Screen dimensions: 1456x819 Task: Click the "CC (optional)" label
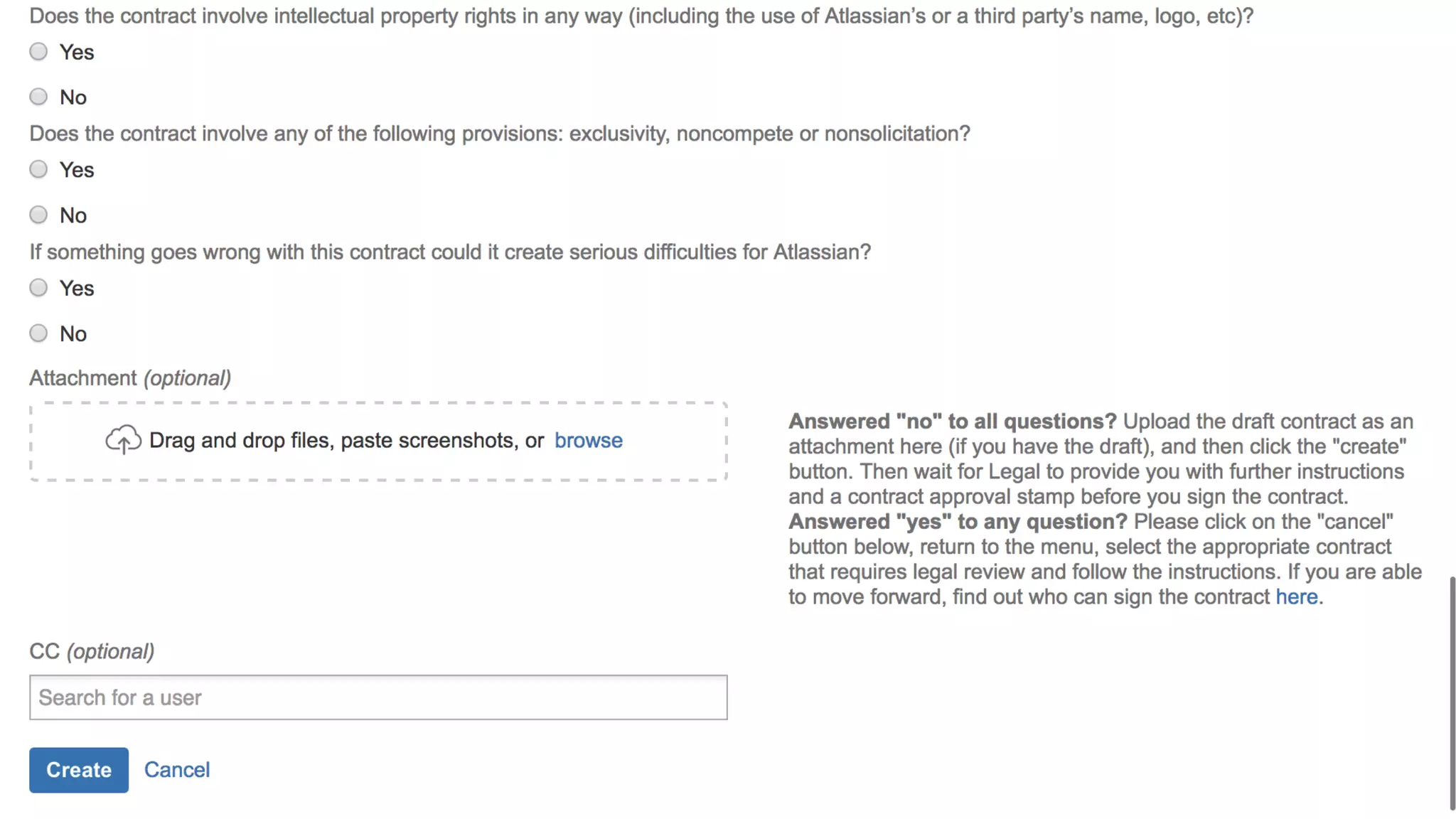point(92,651)
